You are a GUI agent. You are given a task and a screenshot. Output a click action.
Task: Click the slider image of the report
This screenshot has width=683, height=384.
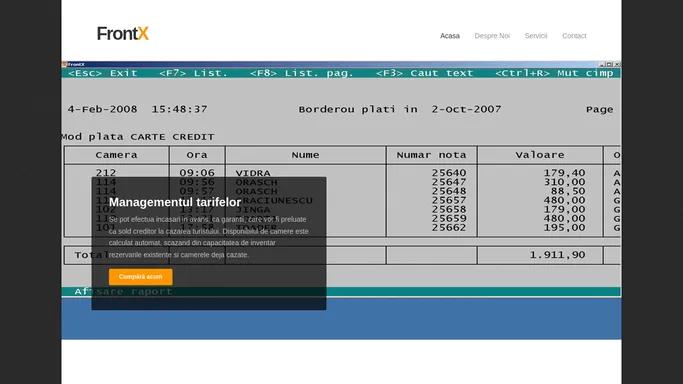pyautogui.click(x=342, y=200)
